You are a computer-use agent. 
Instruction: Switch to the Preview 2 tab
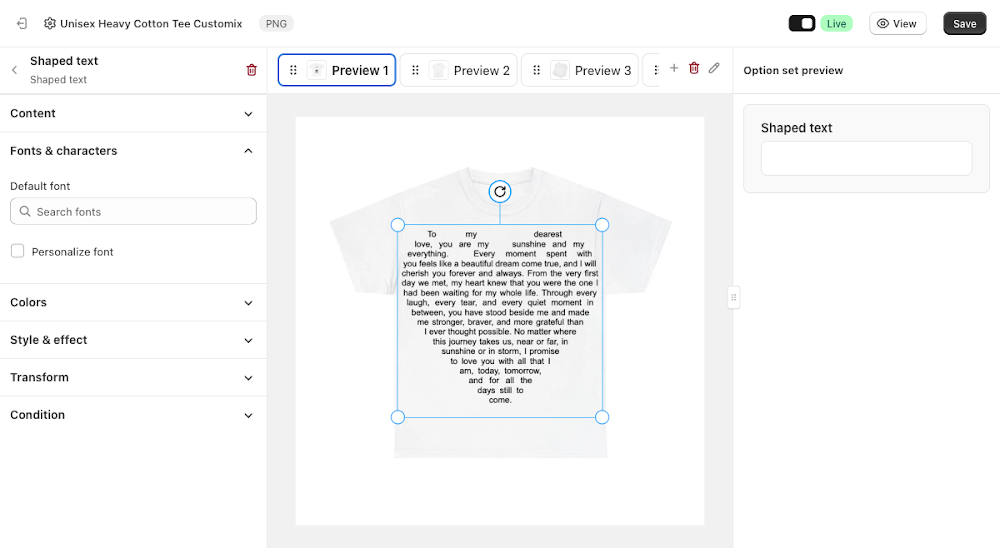[x=459, y=70]
